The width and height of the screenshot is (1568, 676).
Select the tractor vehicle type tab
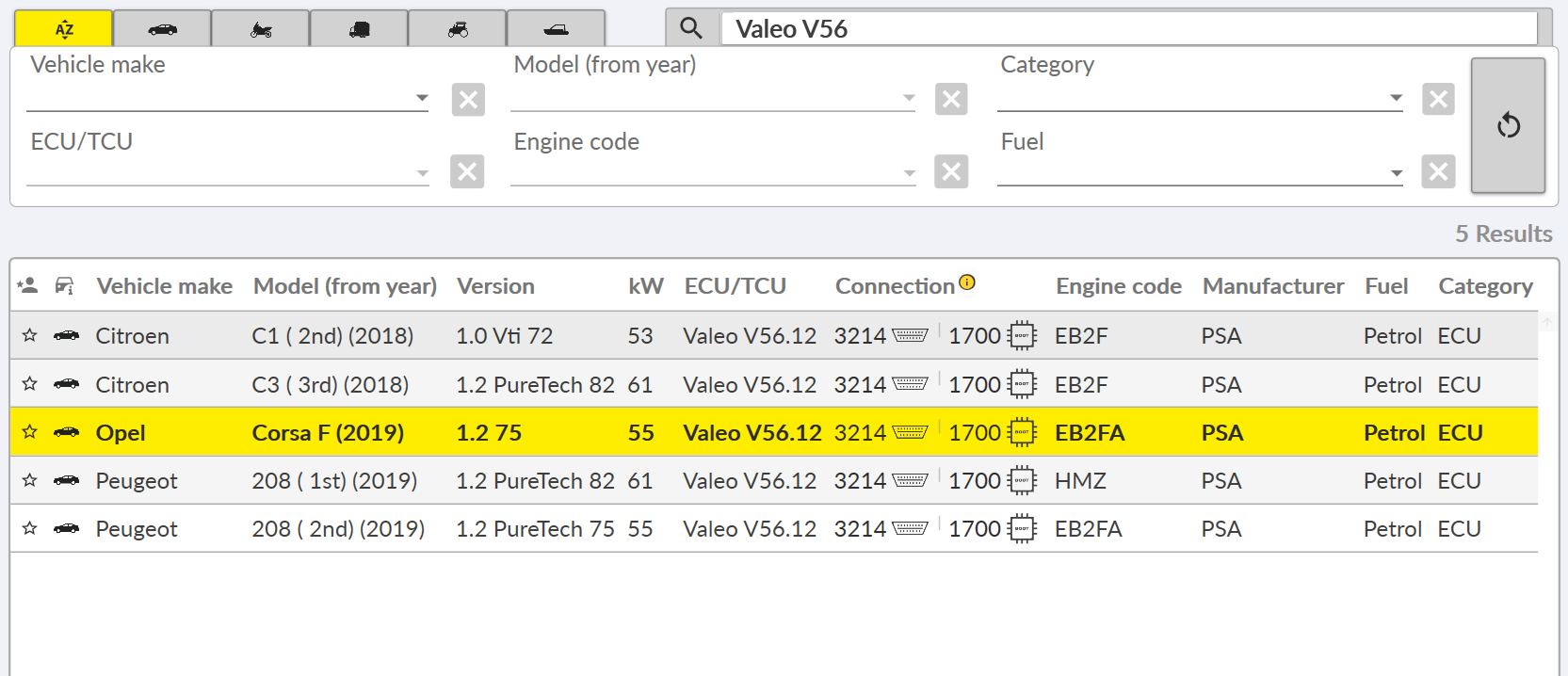(458, 29)
